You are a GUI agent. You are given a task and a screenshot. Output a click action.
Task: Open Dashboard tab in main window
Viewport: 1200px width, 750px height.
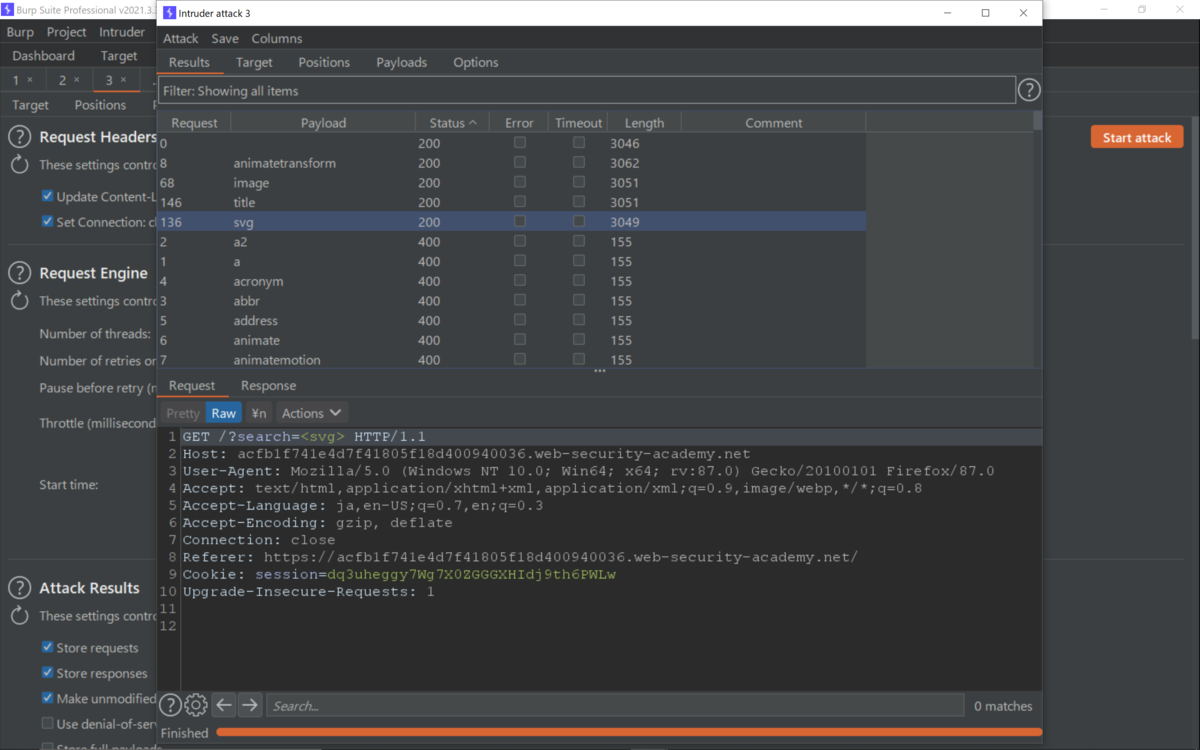43,56
